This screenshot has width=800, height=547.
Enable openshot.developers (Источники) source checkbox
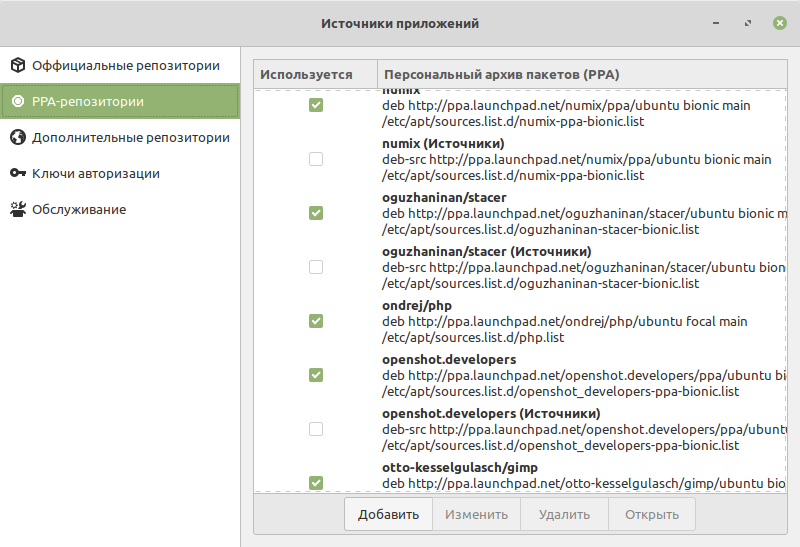(x=316, y=429)
